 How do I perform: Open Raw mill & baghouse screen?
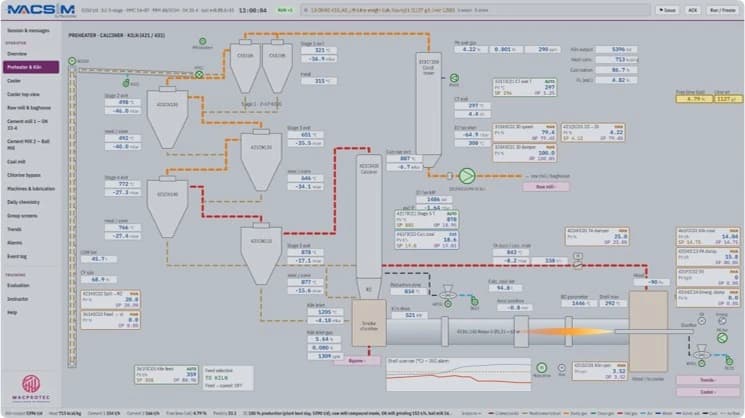31,108
